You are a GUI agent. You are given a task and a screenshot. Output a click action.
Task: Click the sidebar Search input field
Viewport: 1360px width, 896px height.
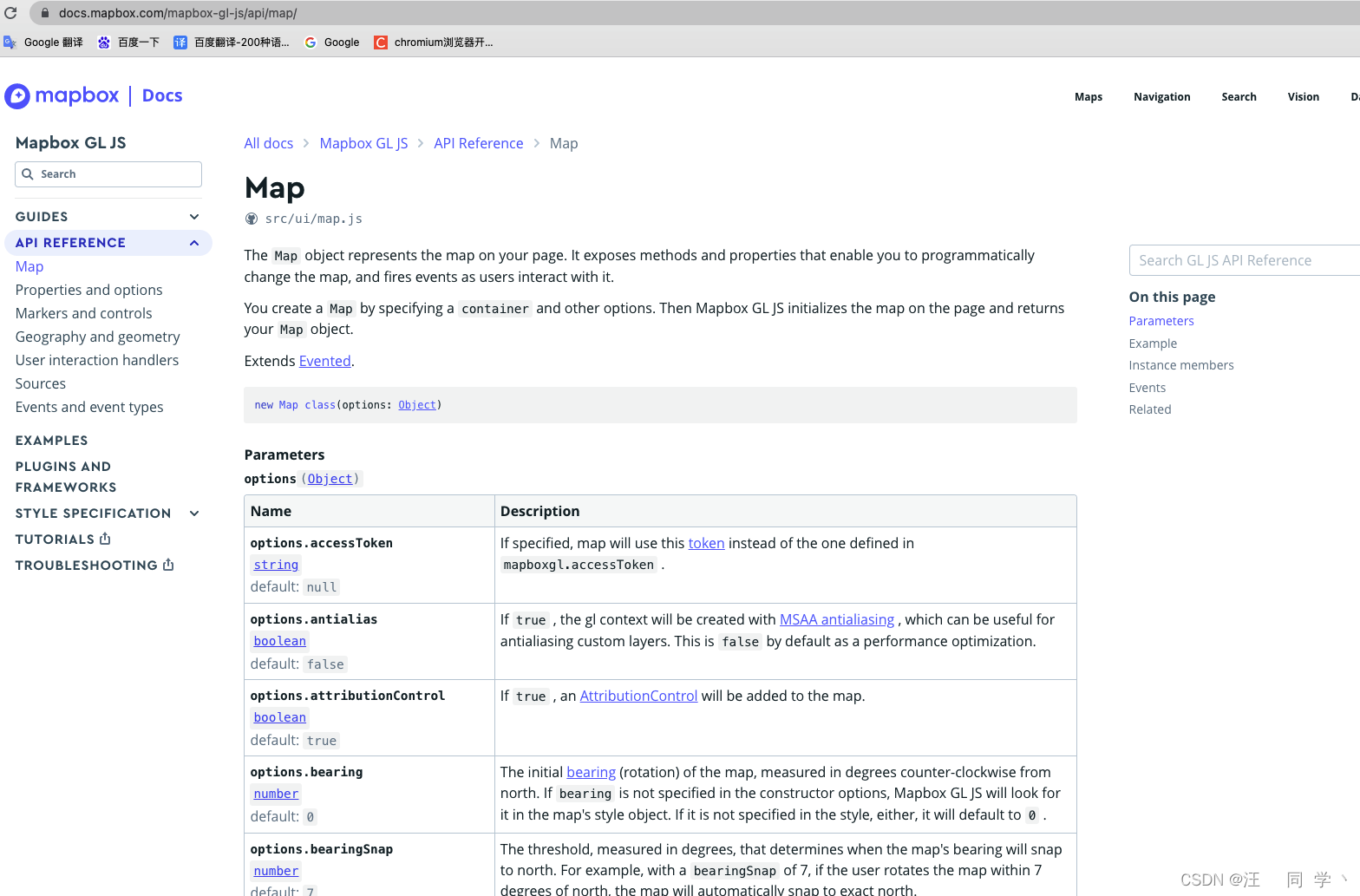click(x=108, y=174)
